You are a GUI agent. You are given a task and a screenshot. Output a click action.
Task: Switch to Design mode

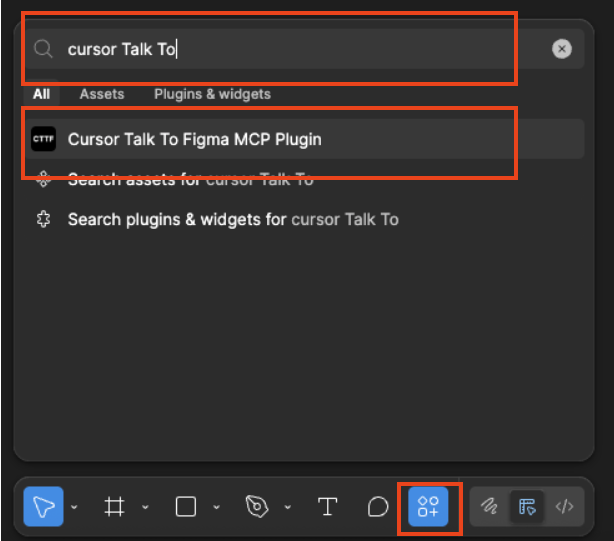click(527, 507)
